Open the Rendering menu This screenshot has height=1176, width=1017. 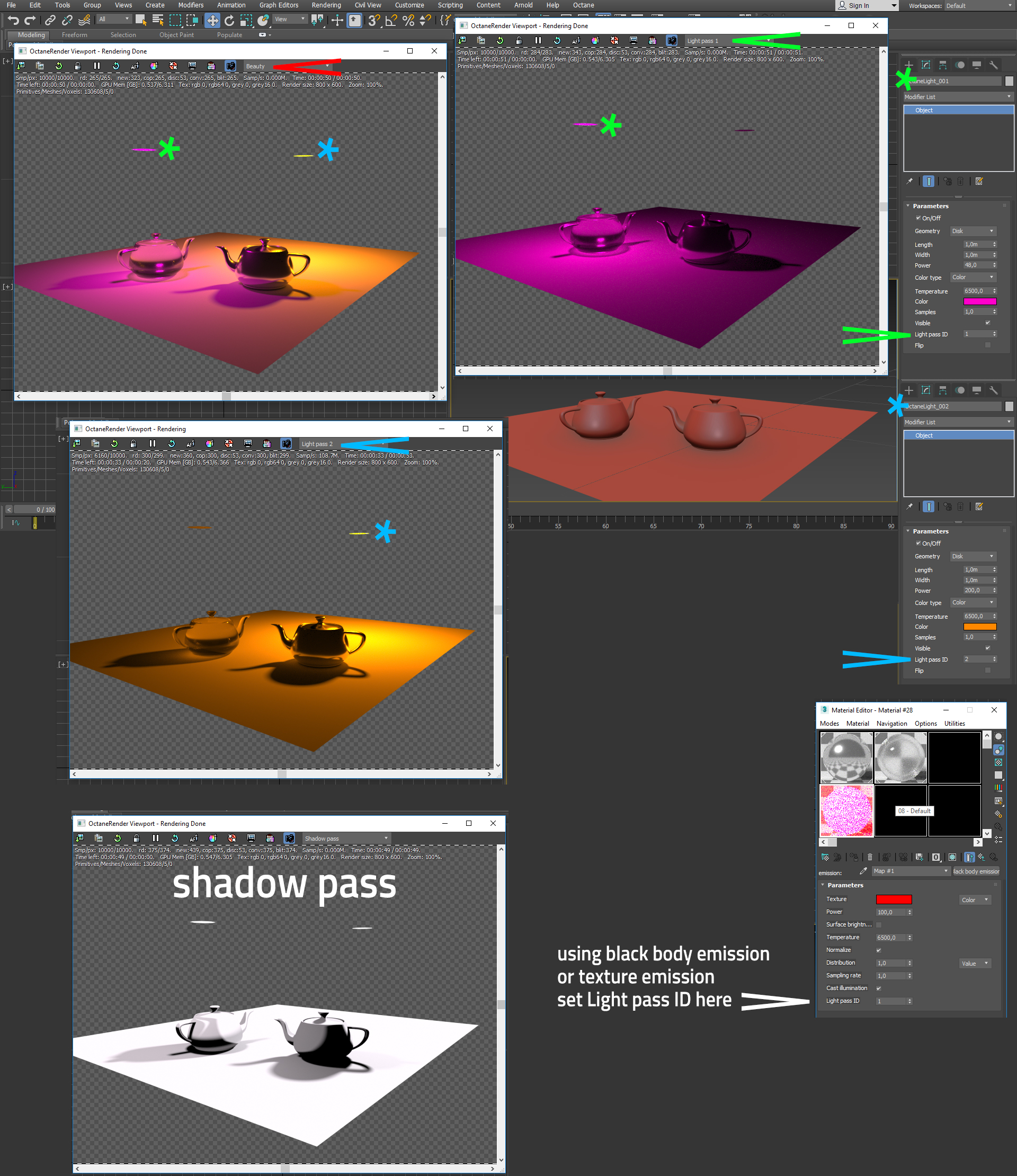[326, 5]
